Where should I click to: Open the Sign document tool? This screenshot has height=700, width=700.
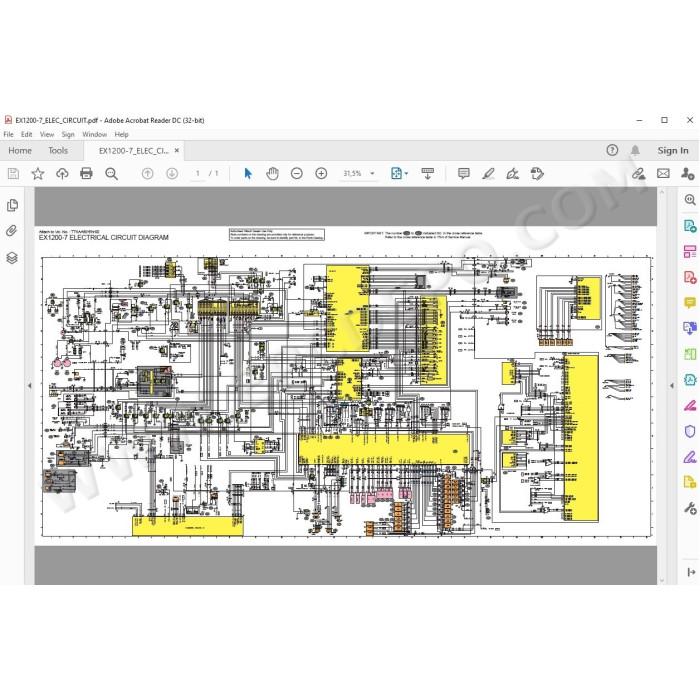click(512, 174)
